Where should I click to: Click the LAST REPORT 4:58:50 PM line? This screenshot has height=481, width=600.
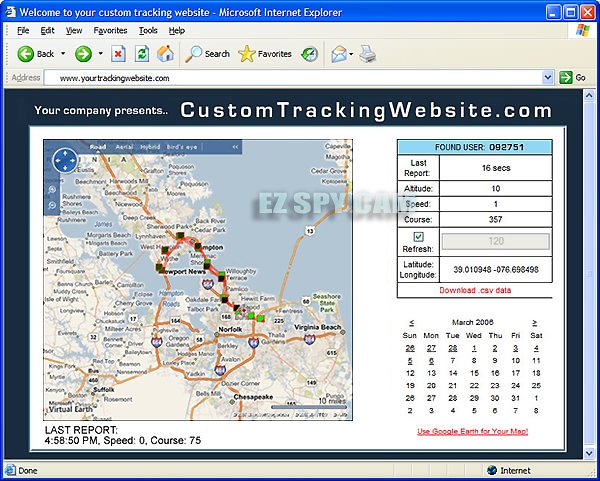[x=123, y=441]
